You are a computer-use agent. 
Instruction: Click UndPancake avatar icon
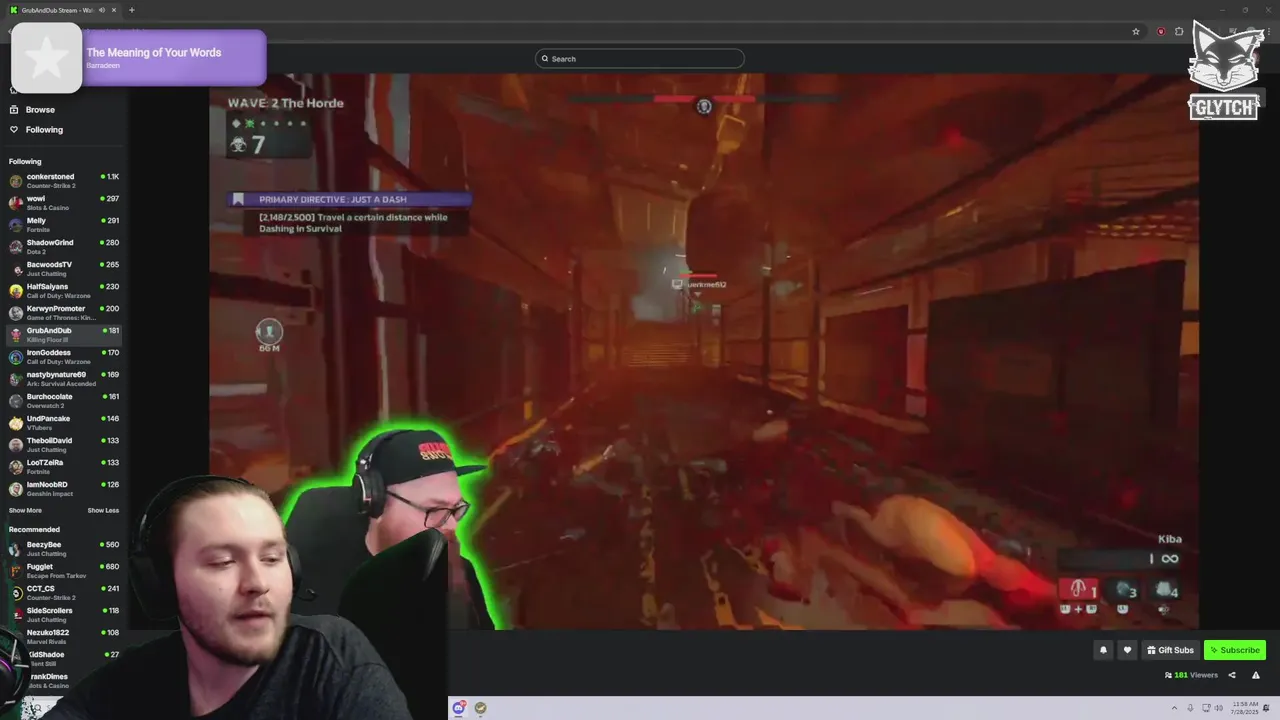pyautogui.click(x=16, y=423)
